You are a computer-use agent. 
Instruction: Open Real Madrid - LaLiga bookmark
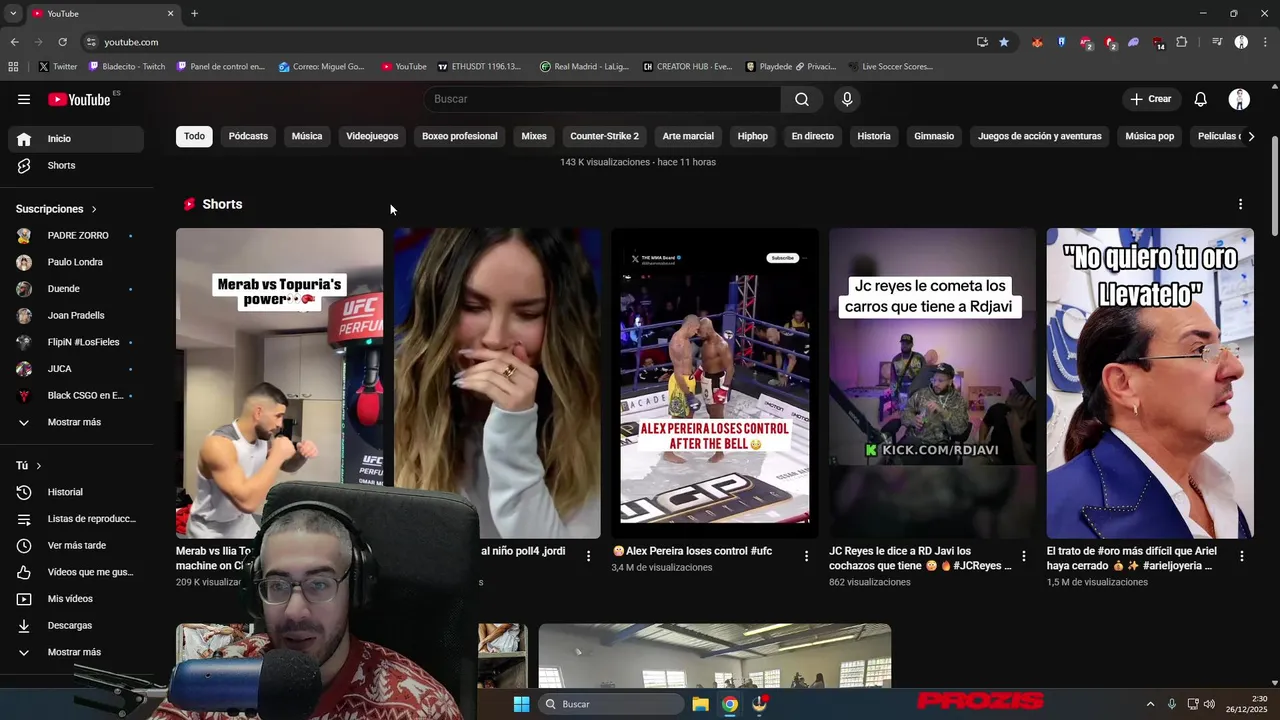click(x=586, y=67)
